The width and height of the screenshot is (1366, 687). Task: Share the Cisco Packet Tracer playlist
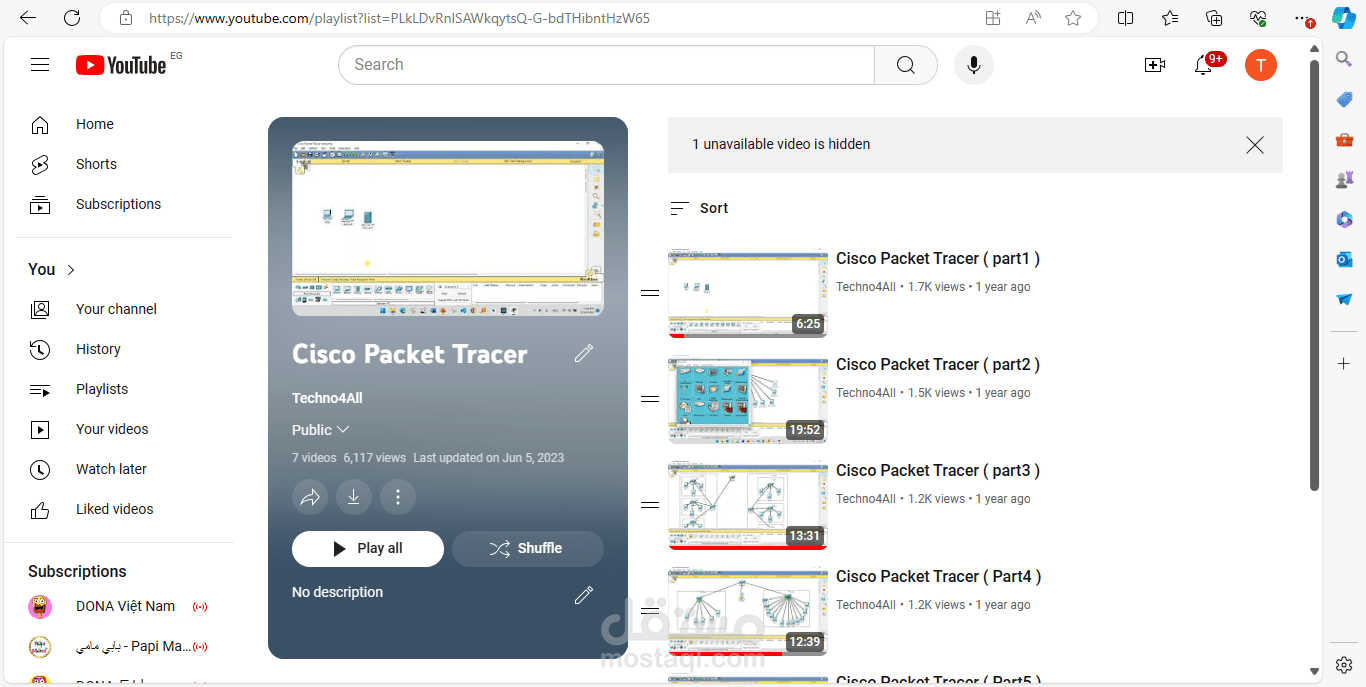click(x=310, y=497)
